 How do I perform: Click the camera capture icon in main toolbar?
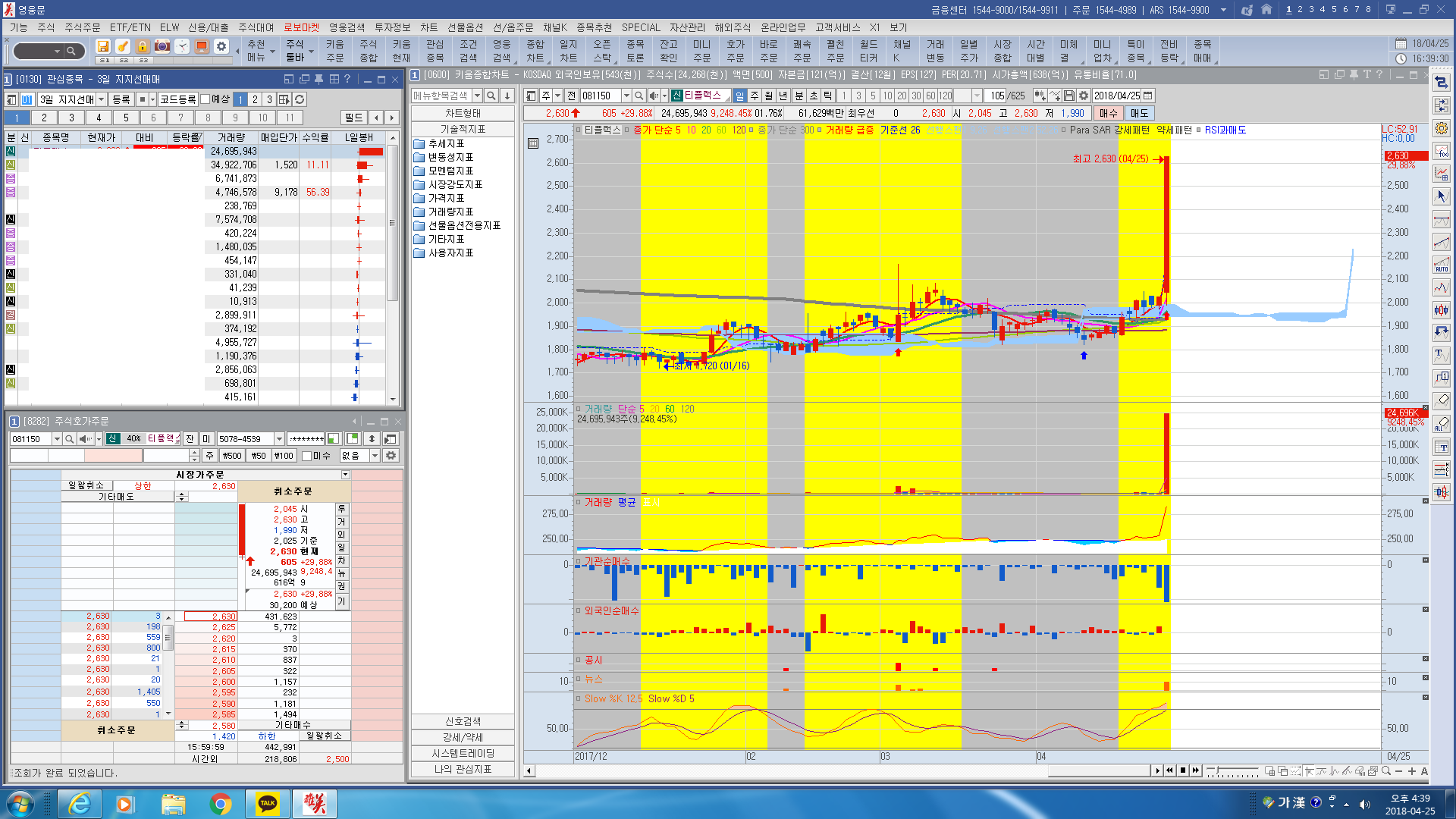click(162, 47)
